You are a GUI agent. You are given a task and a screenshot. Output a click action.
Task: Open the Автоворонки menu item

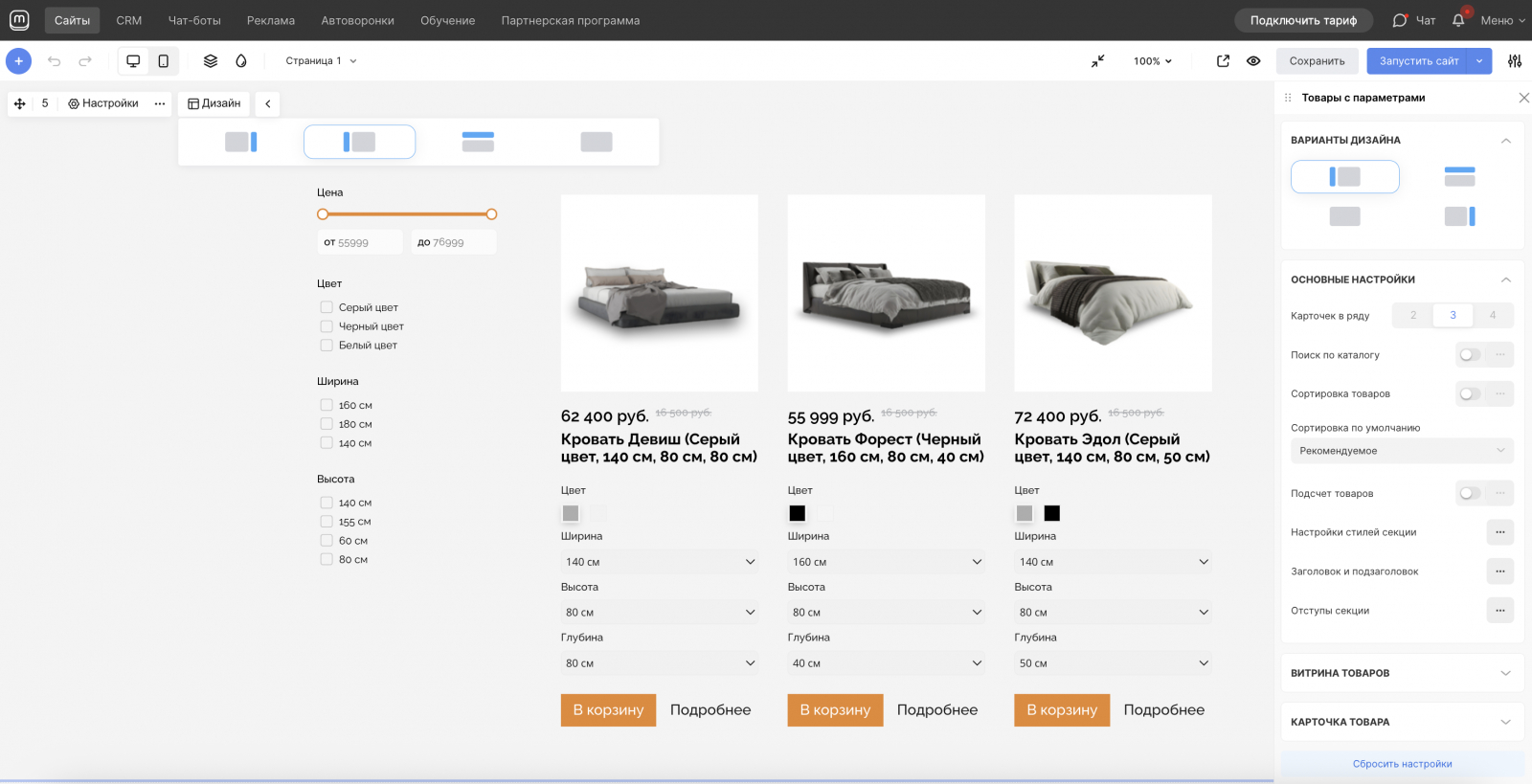357,20
